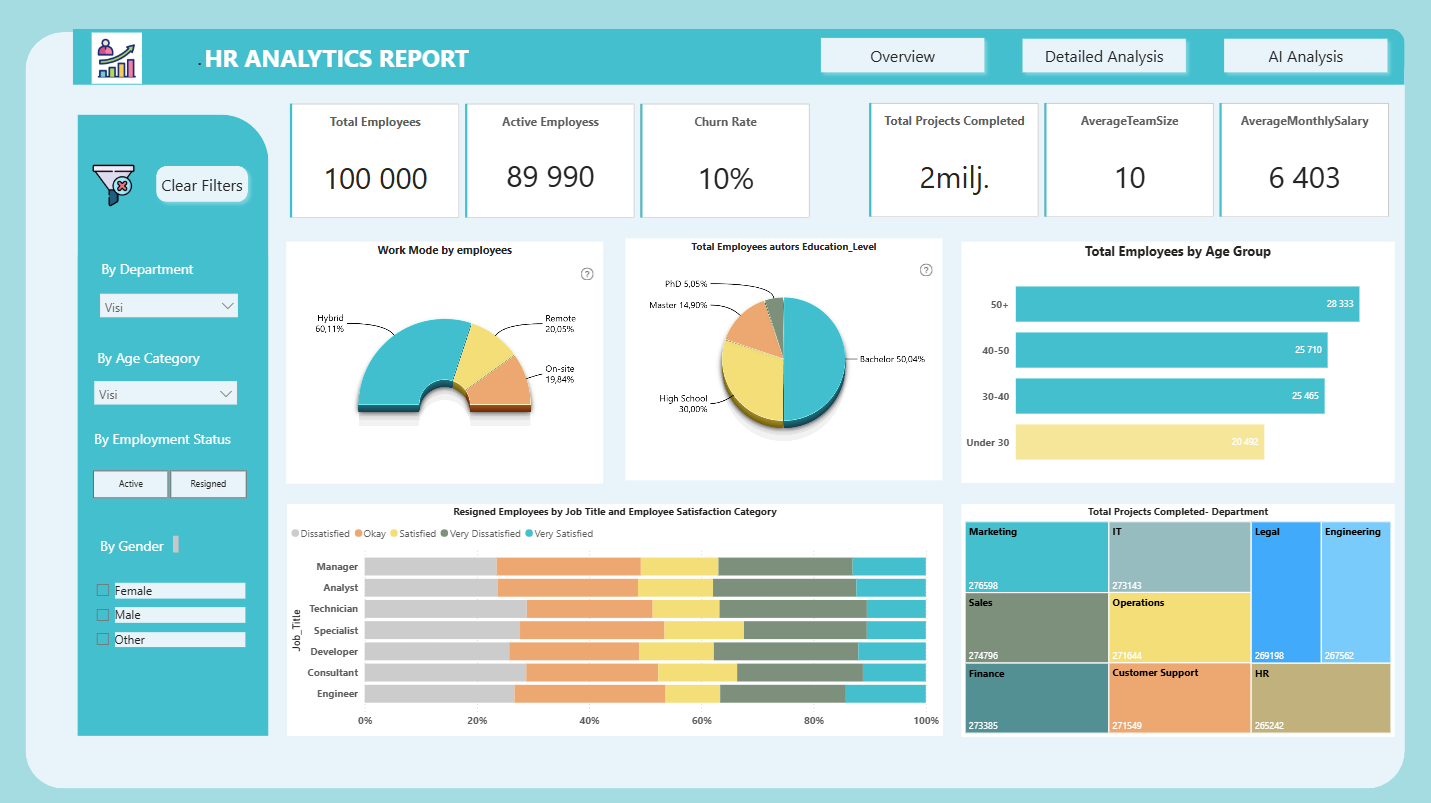1431x803 pixels.
Task: Switch to the AI Analysis tab
Action: coord(1305,57)
